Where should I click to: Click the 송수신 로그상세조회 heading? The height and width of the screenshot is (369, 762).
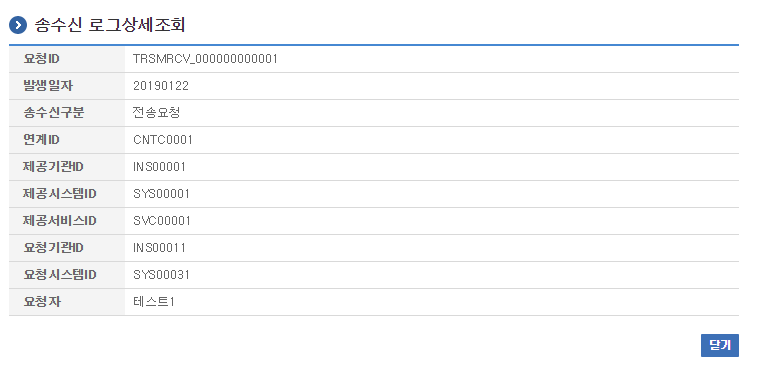(x=110, y=25)
